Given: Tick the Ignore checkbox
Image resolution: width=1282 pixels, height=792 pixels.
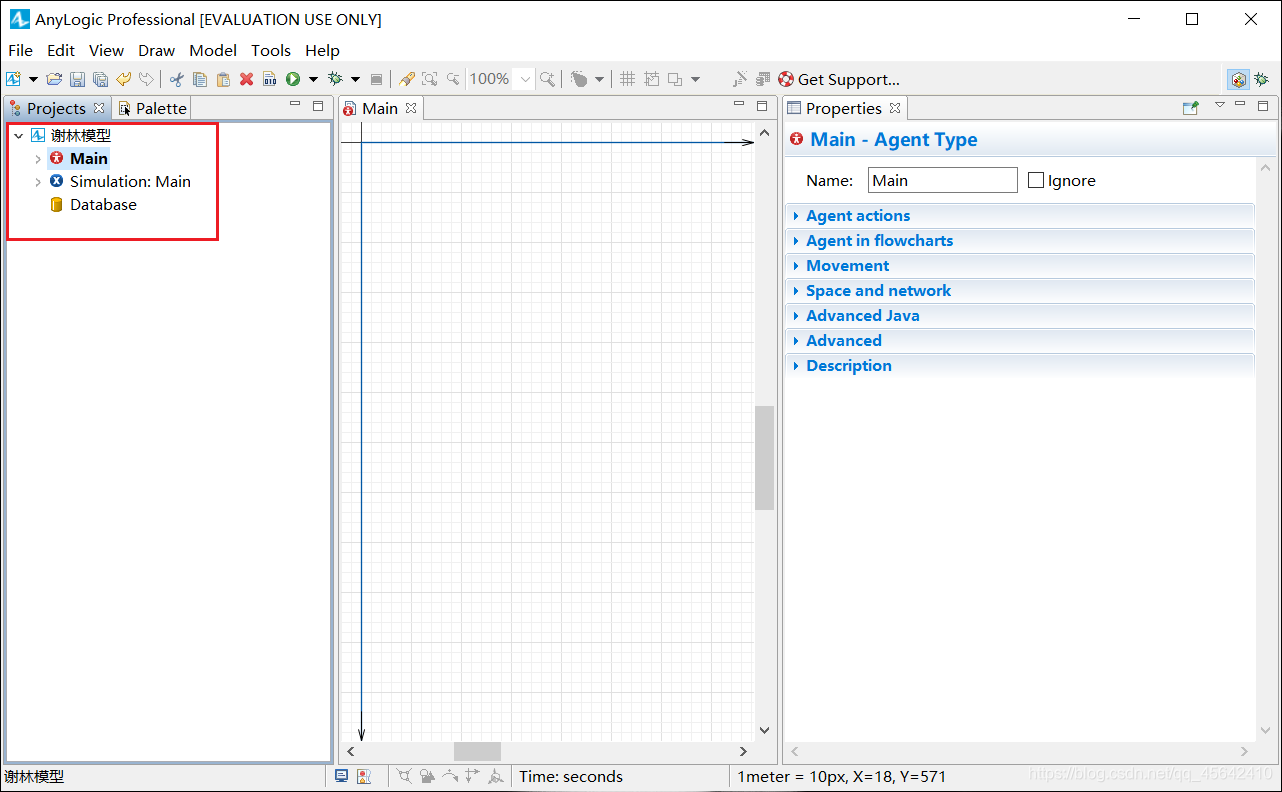Looking at the screenshot, I should pos(1036,180).
